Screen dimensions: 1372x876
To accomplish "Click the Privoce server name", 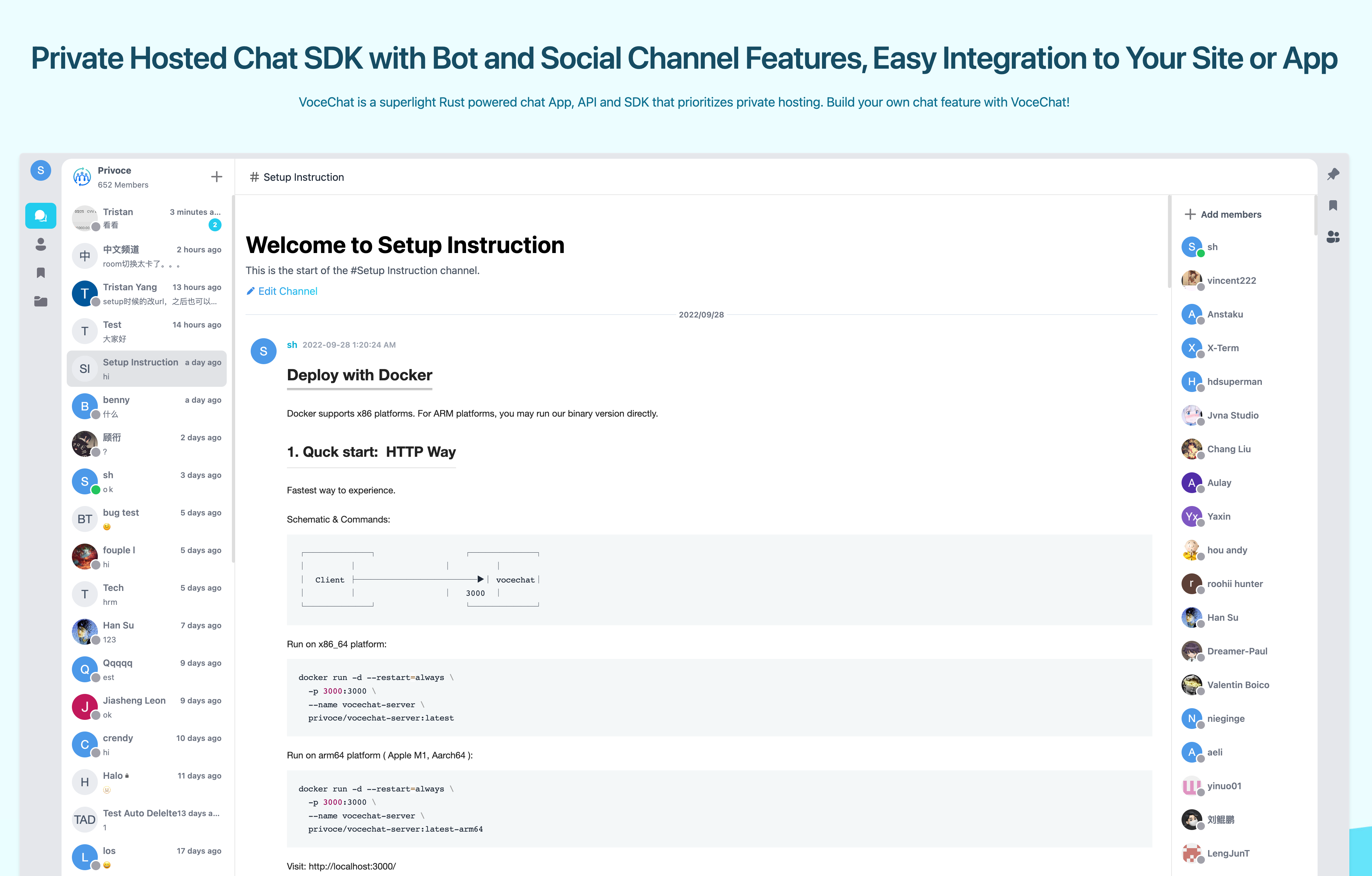I will [115, 170].
